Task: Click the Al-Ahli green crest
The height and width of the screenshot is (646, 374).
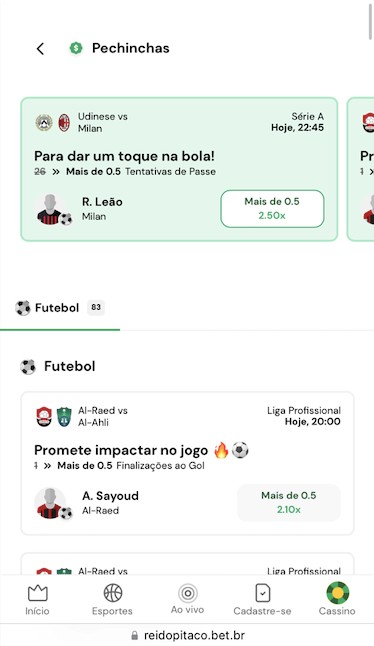Action: pyautogui.click(x=64, y=416)
